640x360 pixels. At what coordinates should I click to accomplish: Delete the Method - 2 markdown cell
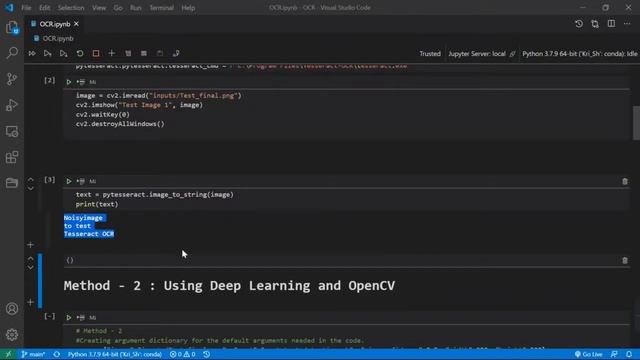[625, 260]
